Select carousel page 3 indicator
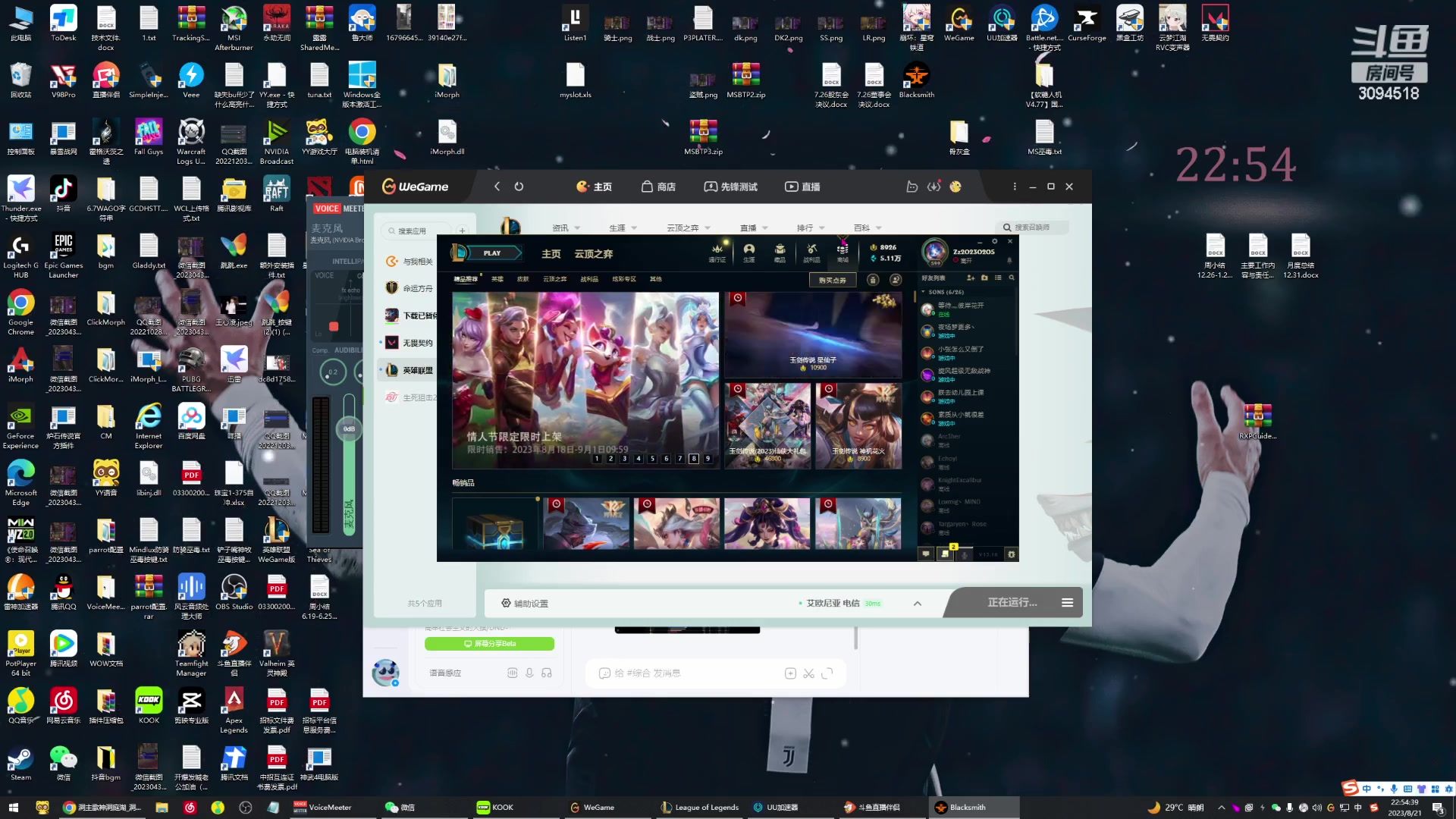 (x=624, y=459)
